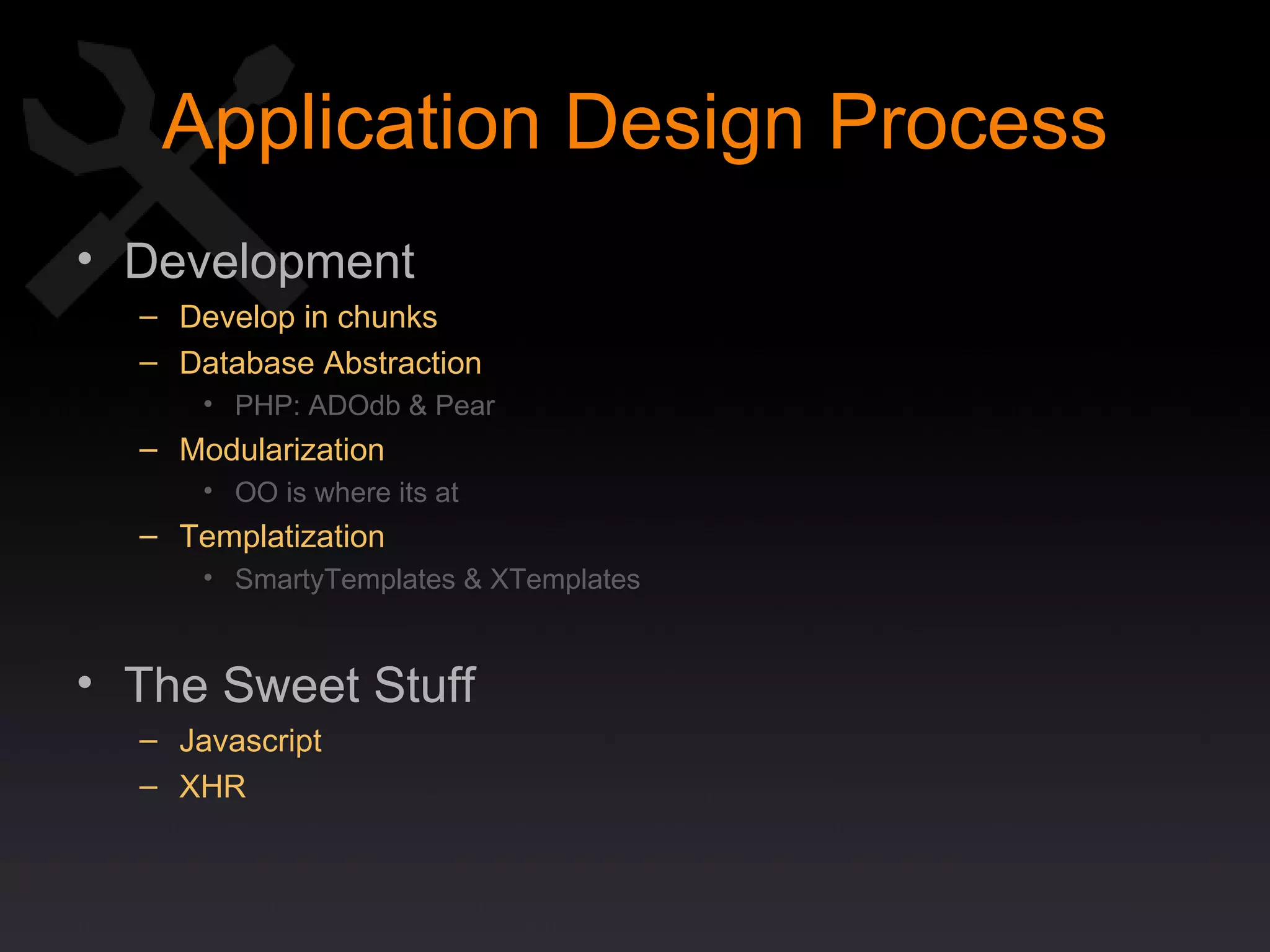Click the word Application in the title
1270x952 pixels.
click(351, 122)
